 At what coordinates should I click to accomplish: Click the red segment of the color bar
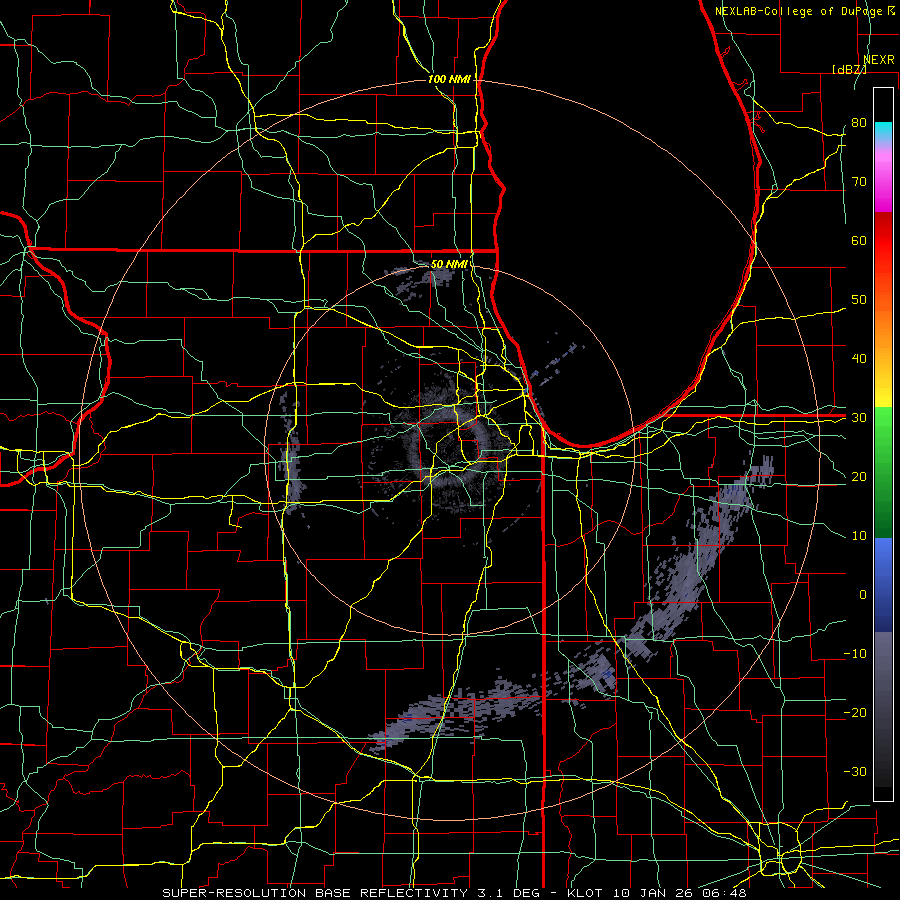(x=883, y=241)
